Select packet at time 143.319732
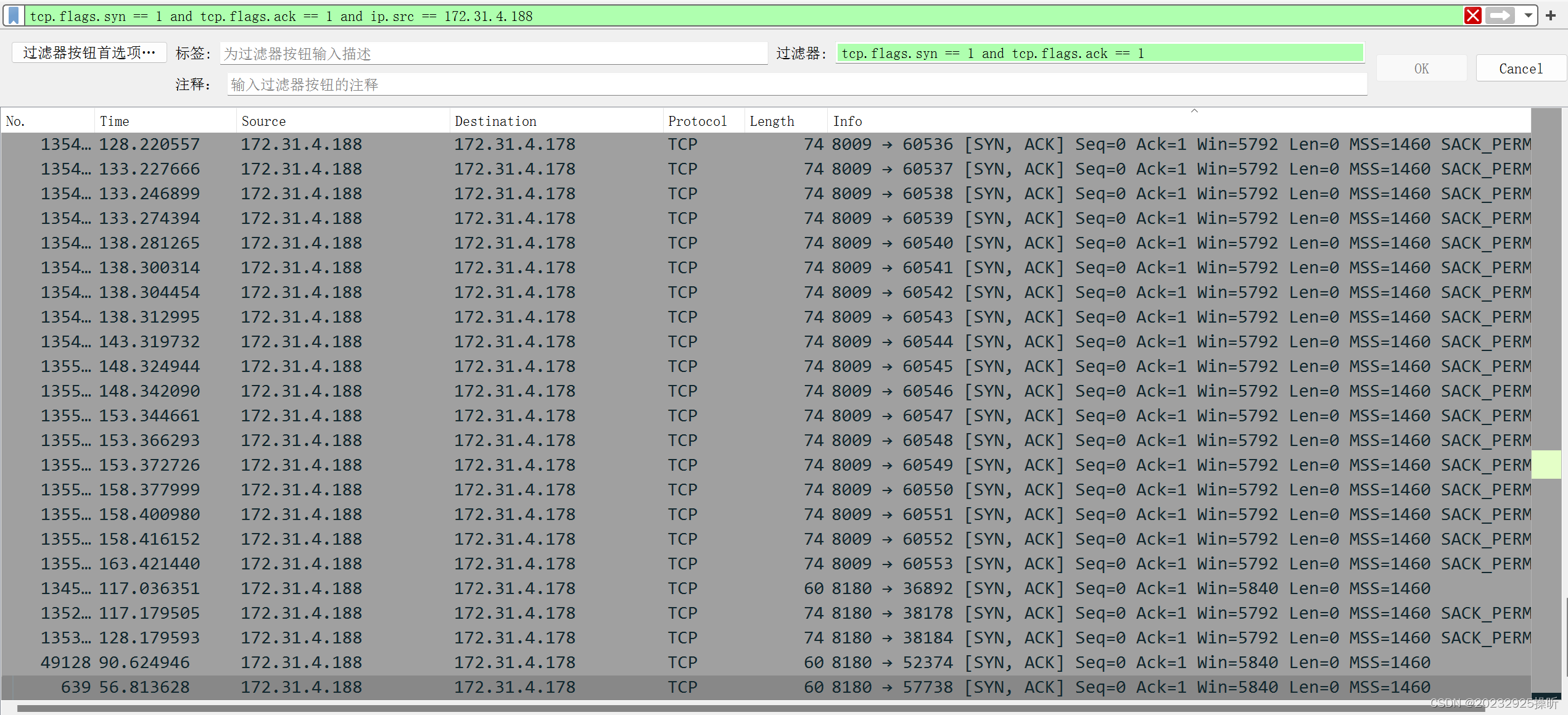 tap(765, 342)
